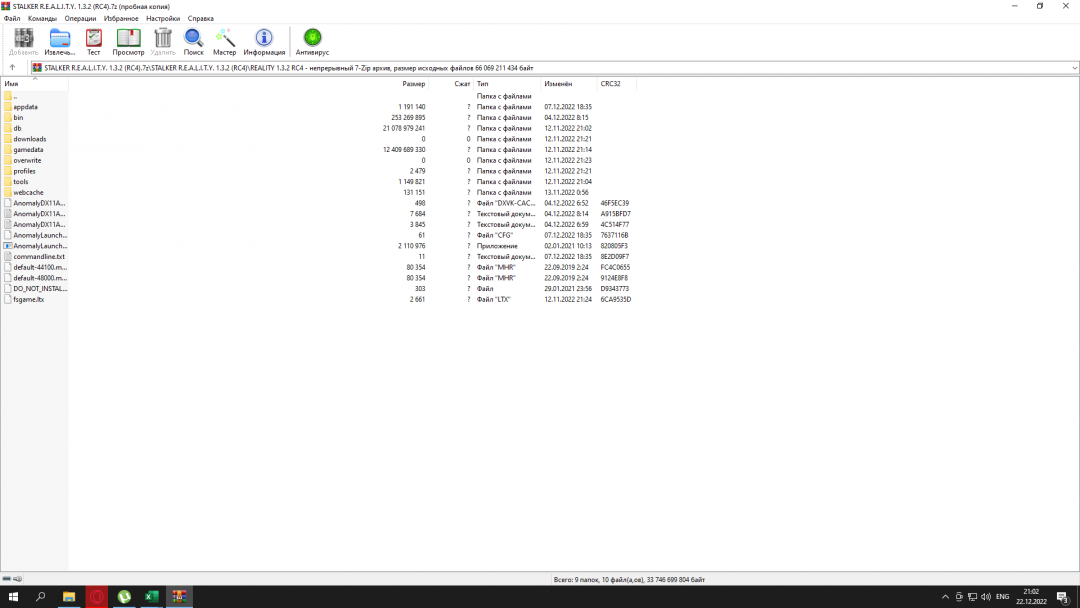Sort by Изменён column header
This screenshot has height=608, width=1080.
(558, 83)
